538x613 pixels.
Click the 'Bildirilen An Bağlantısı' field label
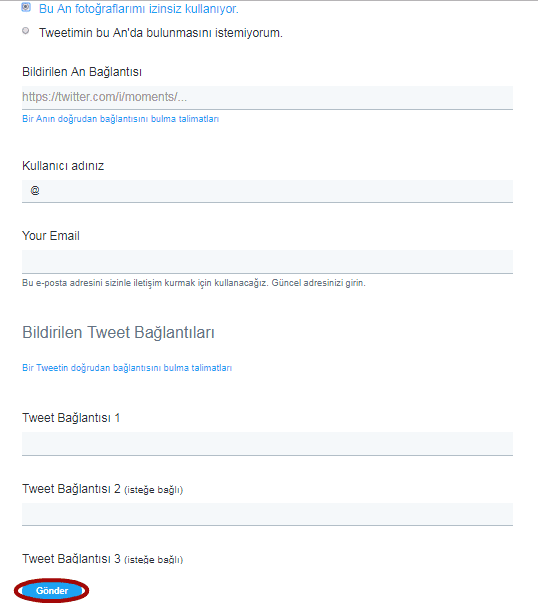[x=82, y=72]
